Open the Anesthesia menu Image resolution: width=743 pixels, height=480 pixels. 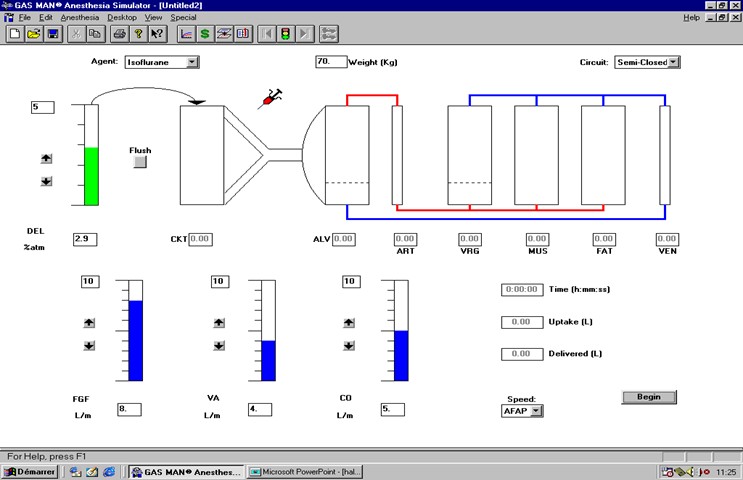(x=79, y=18)
